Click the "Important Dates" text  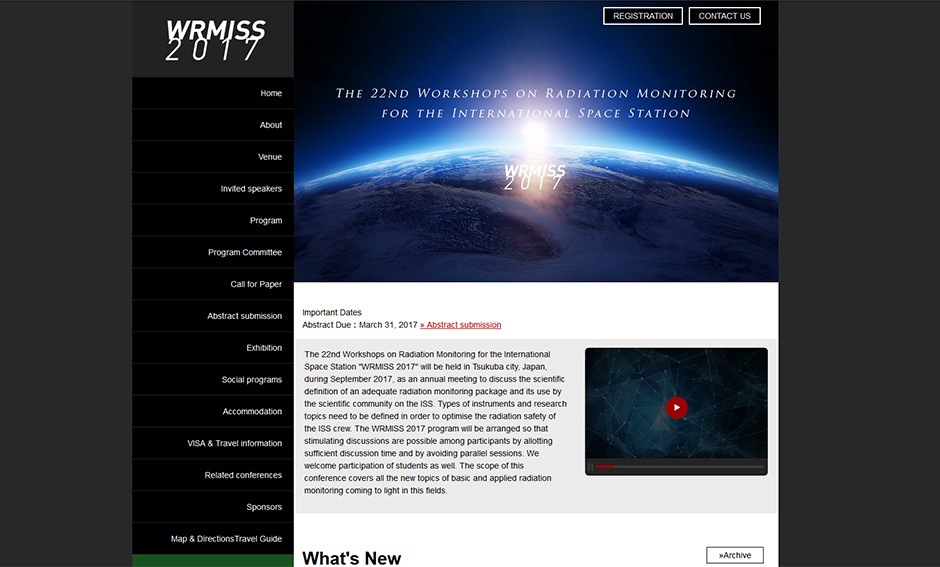[x=332, y=312]
